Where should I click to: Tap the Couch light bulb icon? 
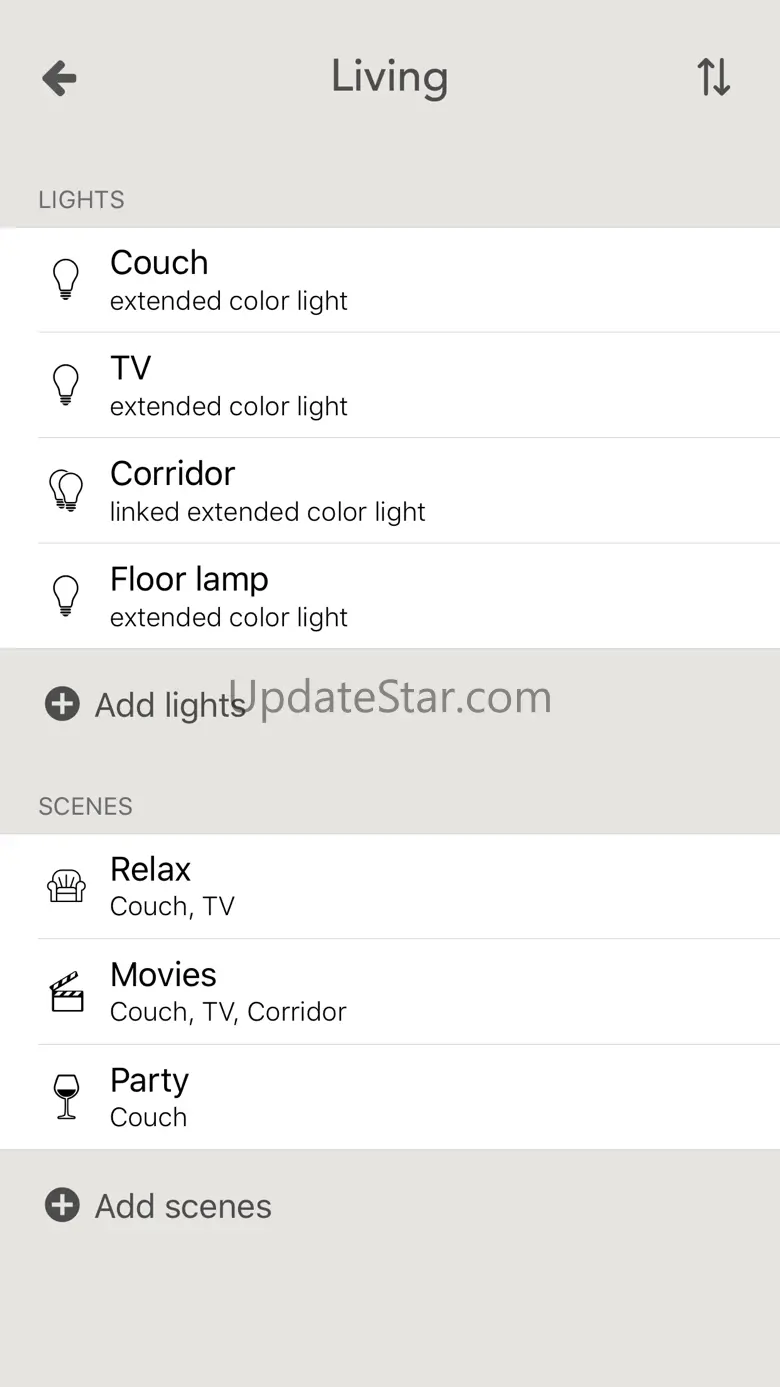click(x=66, y=279)
